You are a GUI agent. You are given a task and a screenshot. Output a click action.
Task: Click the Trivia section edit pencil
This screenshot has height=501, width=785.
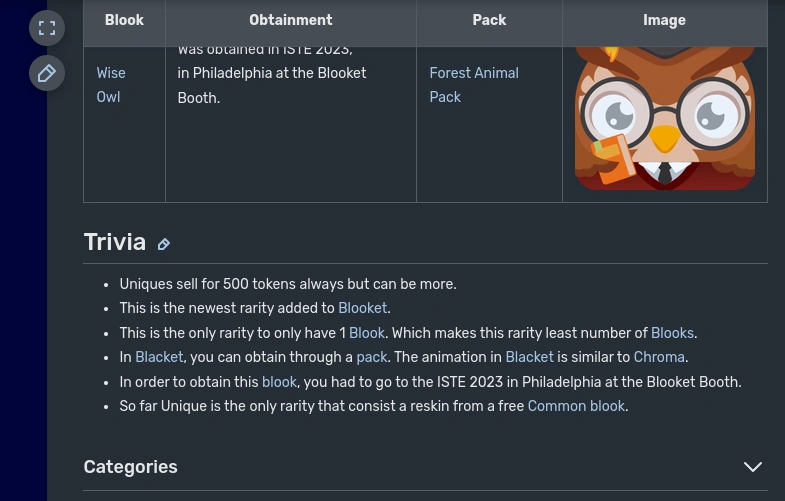(x=164, y=244)
